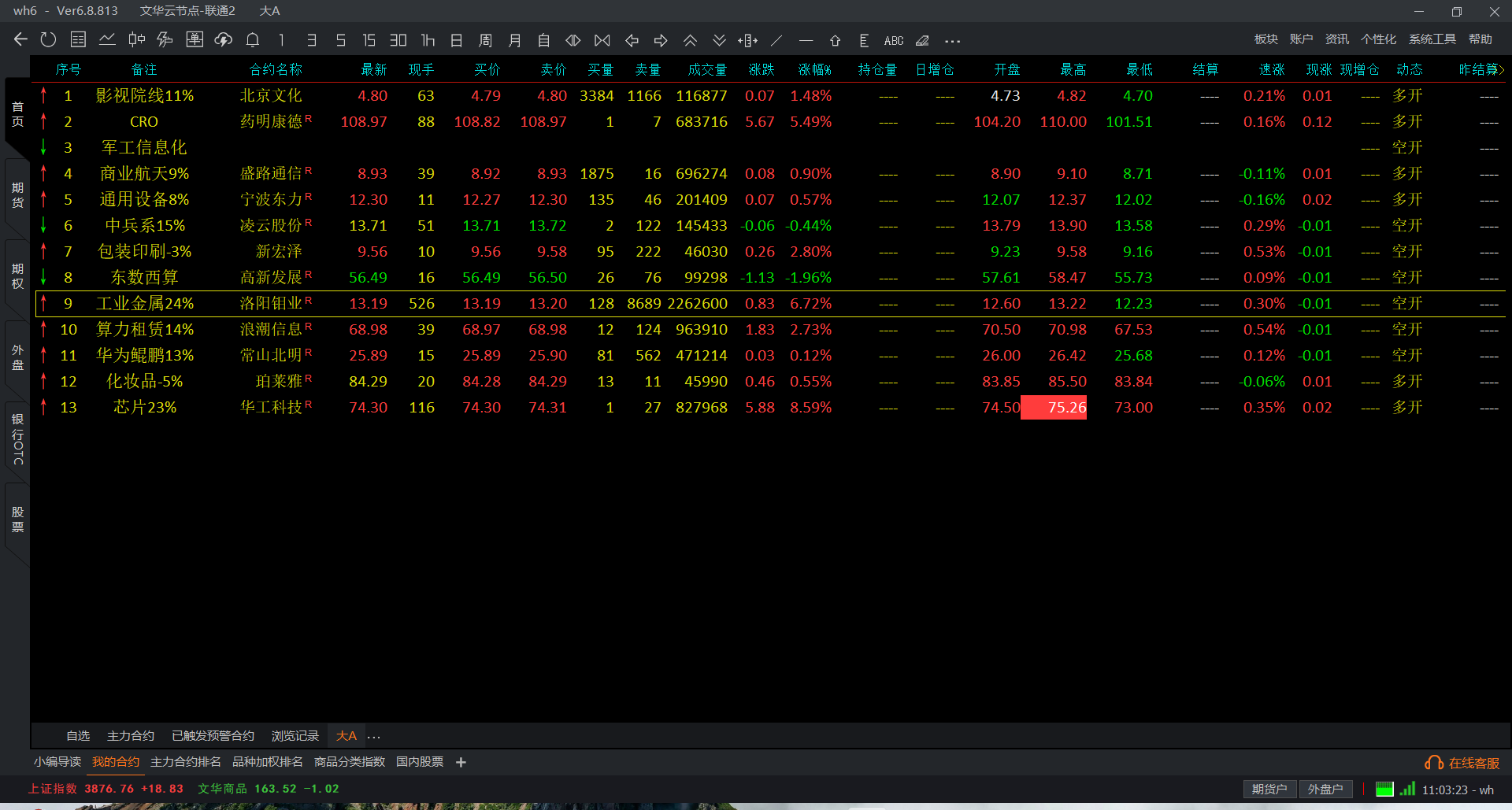Viewport: 1512px width, 810px height.
Task: Select the 1h period button
Action: point(428,40)
